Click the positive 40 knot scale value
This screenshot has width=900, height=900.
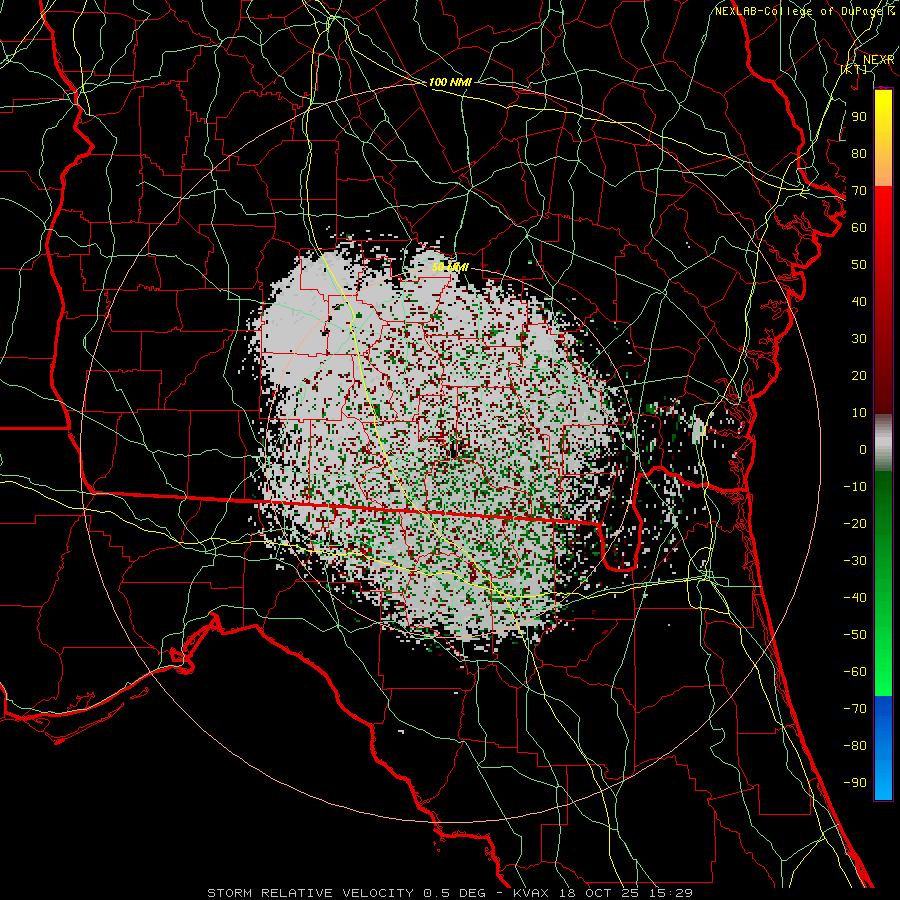pos(859,301)
